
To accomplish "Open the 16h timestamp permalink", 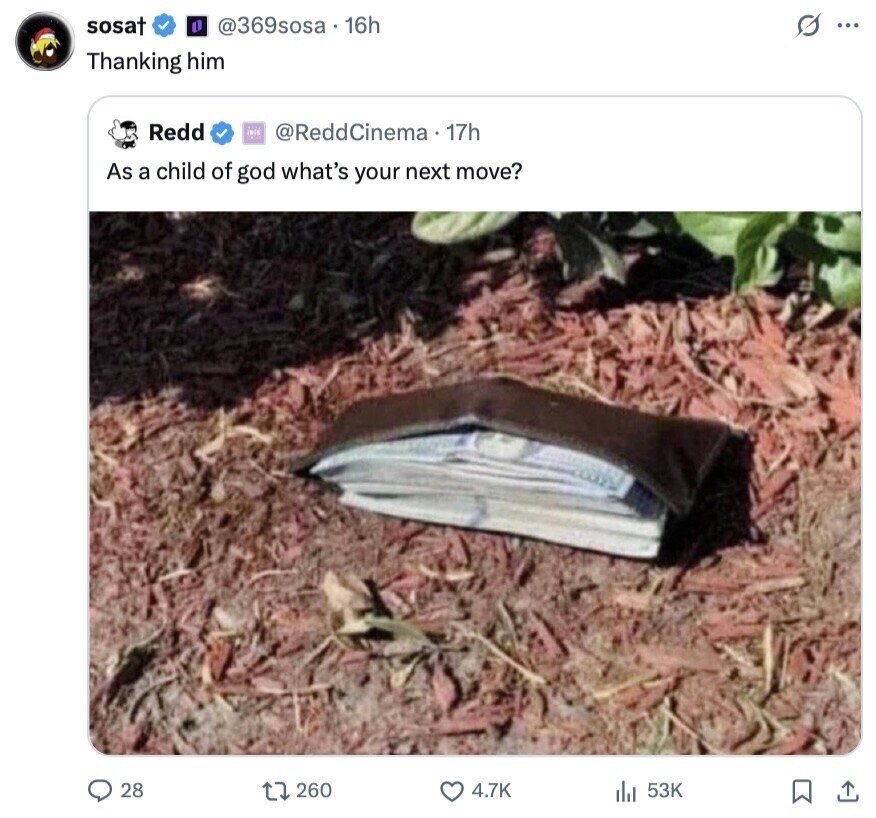I will pos(362,26).
